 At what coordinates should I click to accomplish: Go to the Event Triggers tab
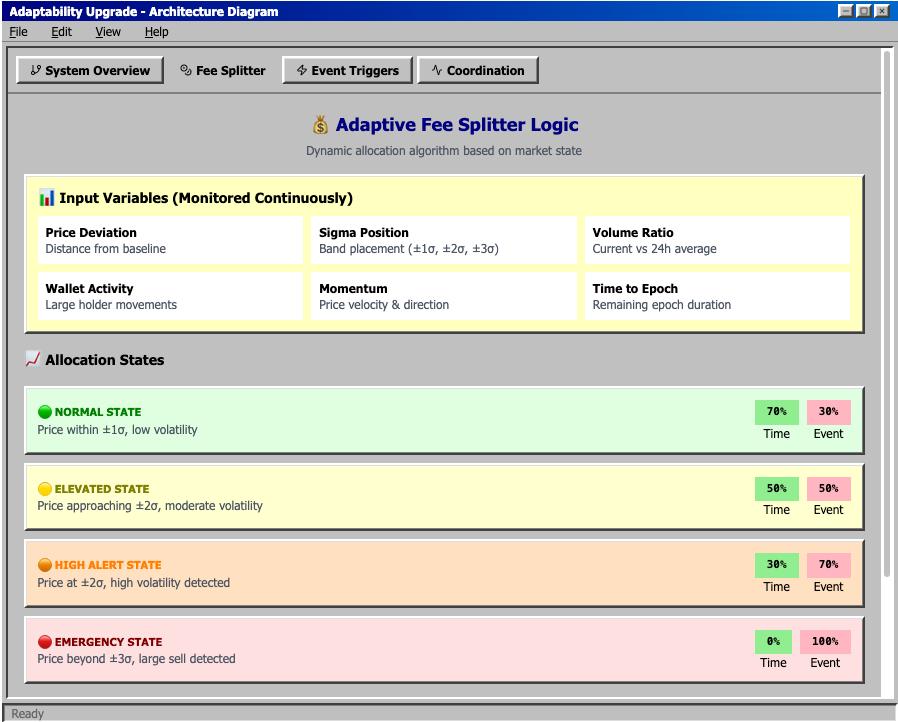(347, 70)
